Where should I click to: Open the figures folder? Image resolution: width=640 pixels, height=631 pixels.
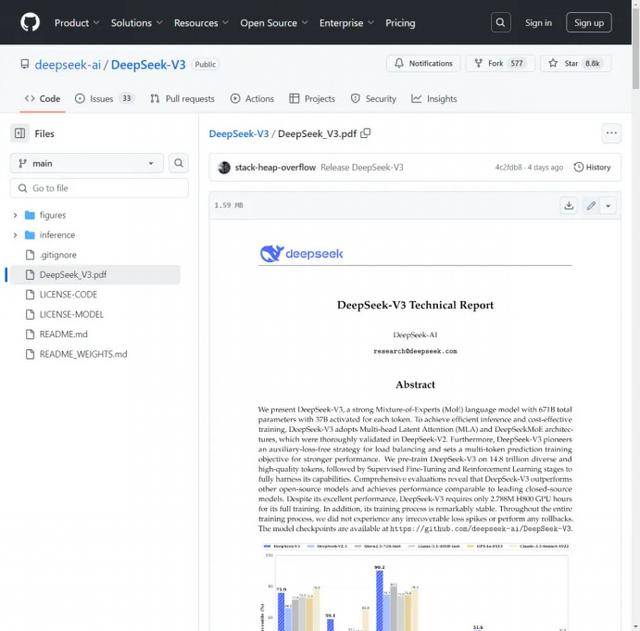[x=53, y=215]
